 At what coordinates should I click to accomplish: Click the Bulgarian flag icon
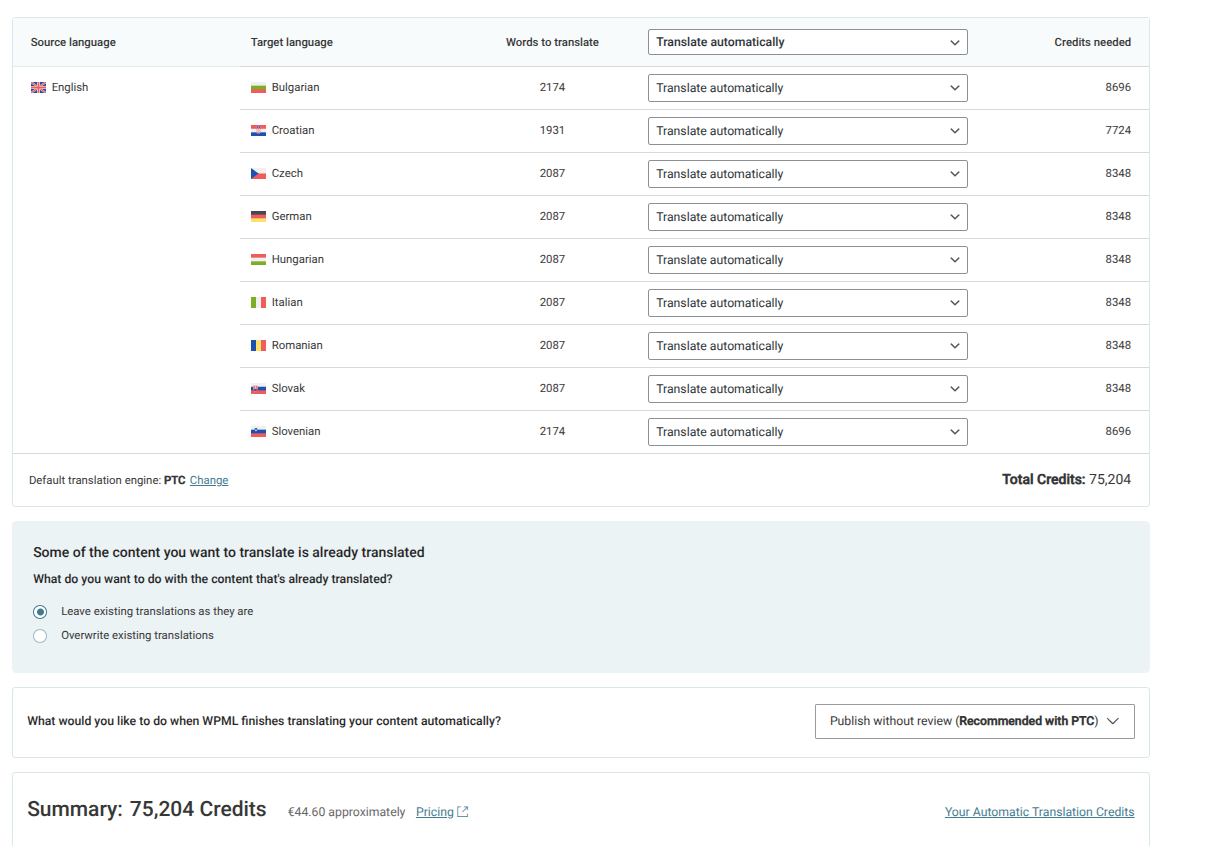pyautogui.click(x=258, y=88)
